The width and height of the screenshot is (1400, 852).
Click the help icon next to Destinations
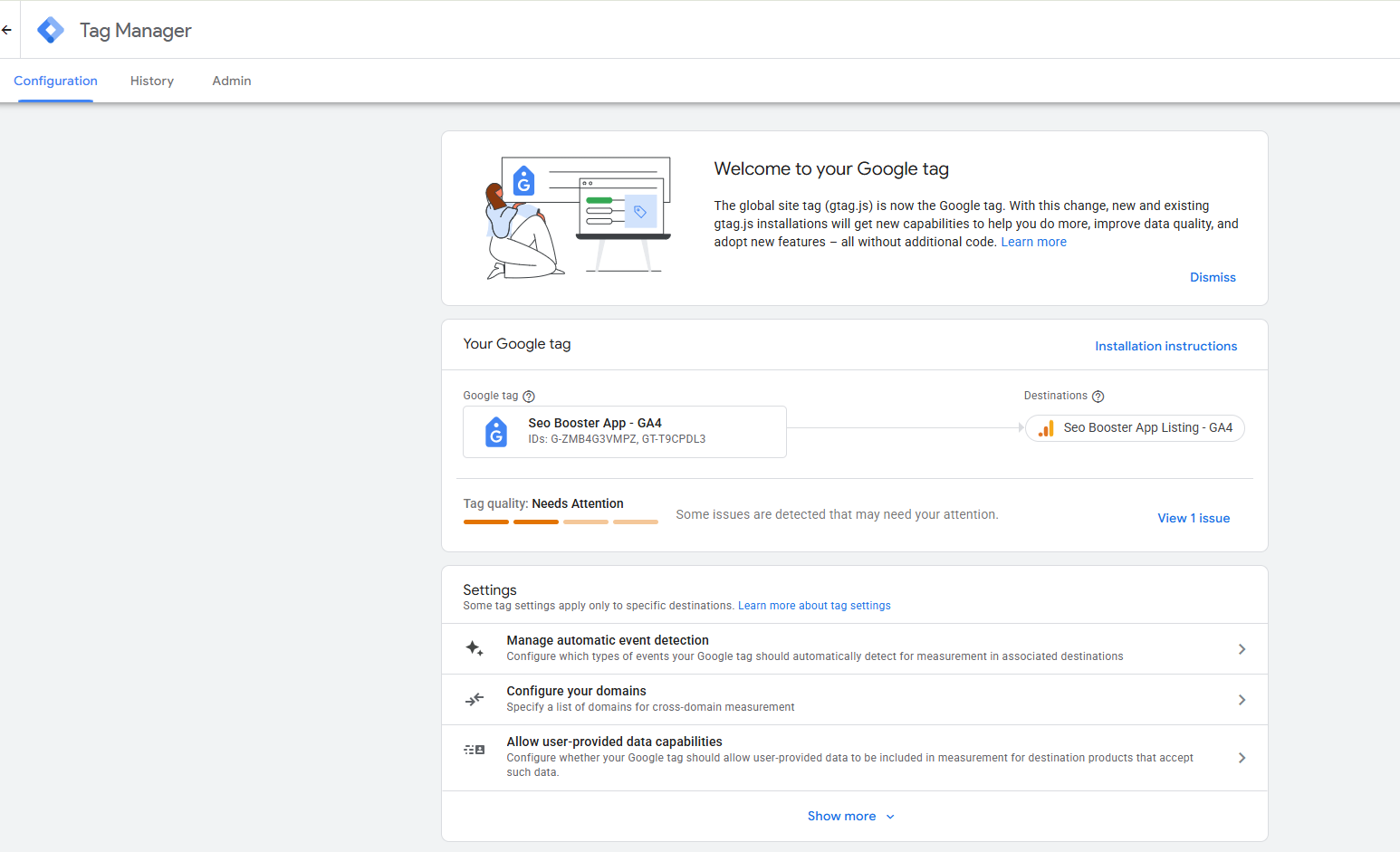[x=1098, y=397]
